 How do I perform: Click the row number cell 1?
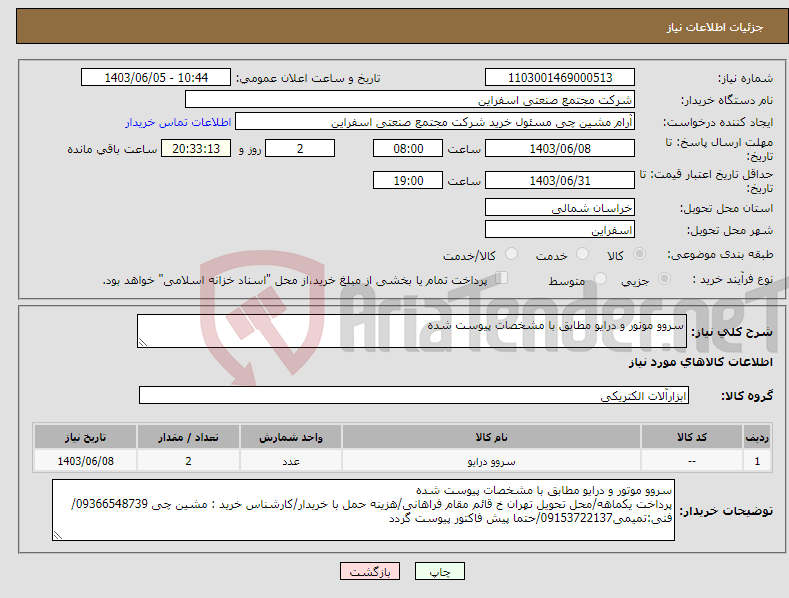click(757, 461)
